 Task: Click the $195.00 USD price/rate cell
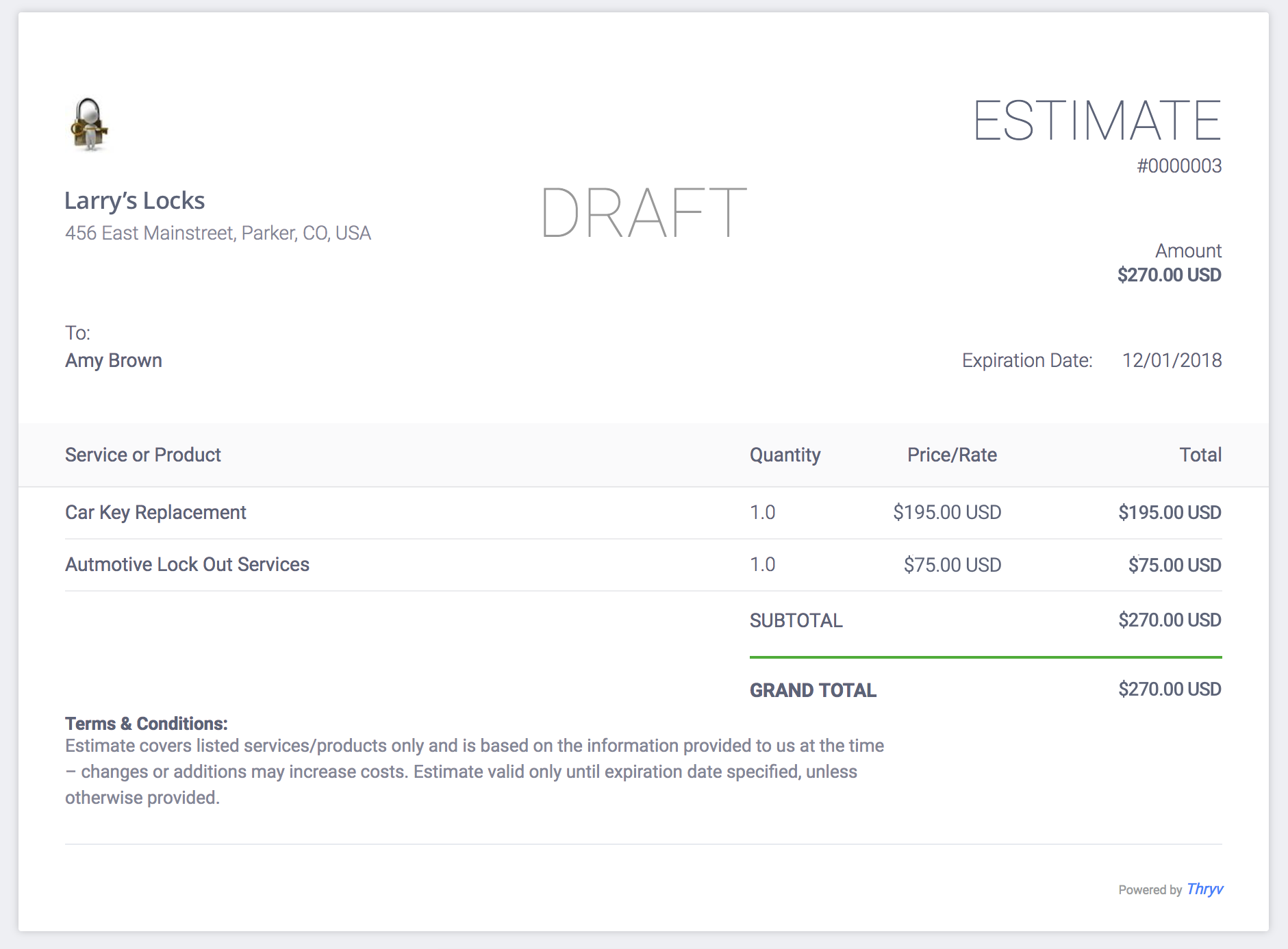(x=948, y=513)
